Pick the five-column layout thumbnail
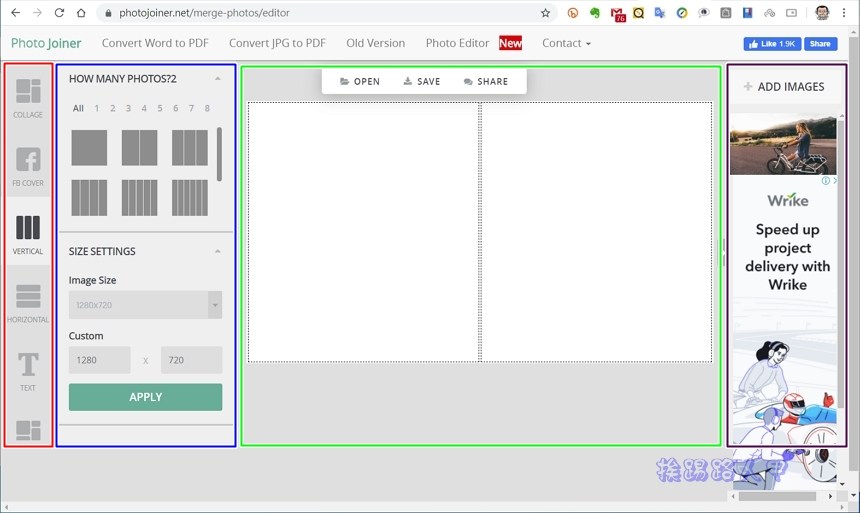The height and width of the screenshot is (513, 860). [x=139, y=198]
